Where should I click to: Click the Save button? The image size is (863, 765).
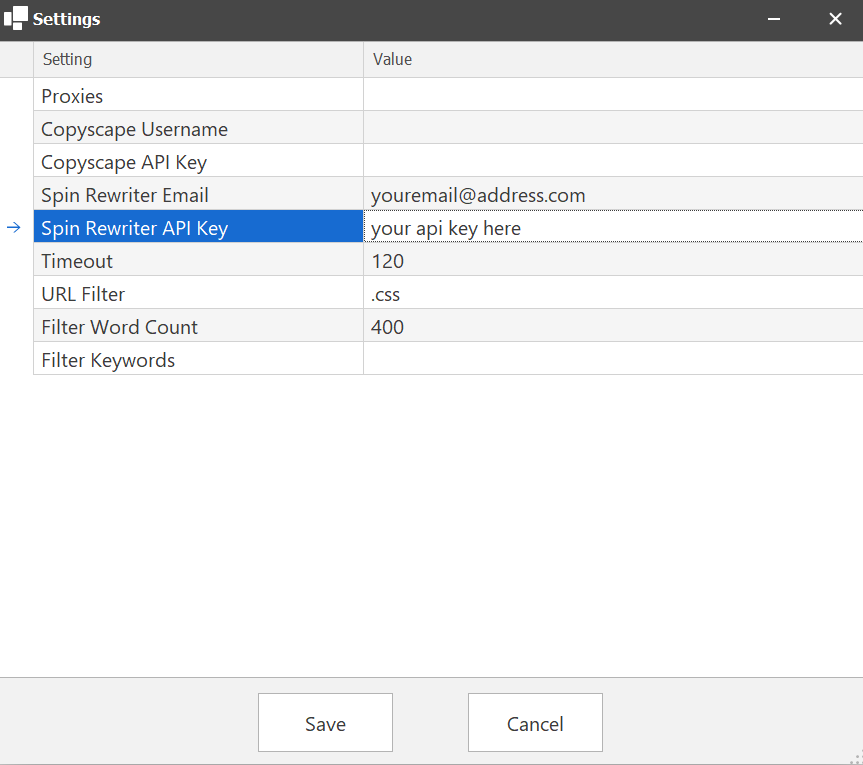click(325, 723)
